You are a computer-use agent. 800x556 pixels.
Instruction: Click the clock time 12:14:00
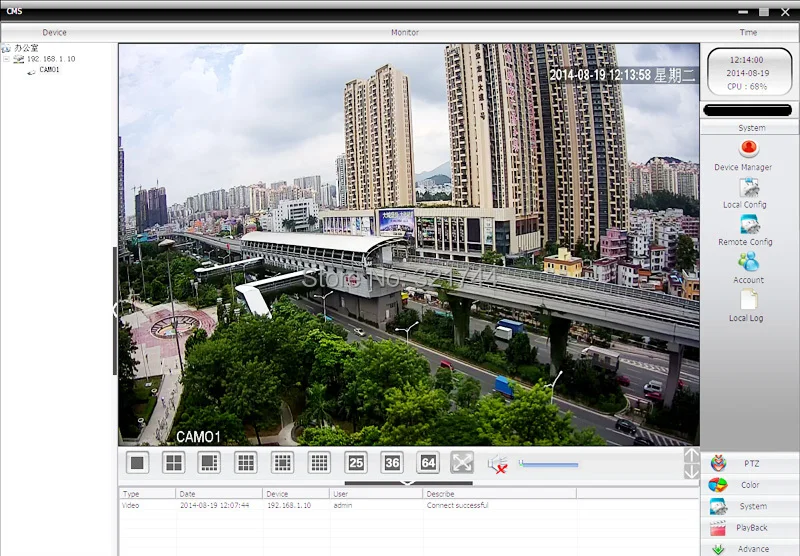[x=746, y=60]
